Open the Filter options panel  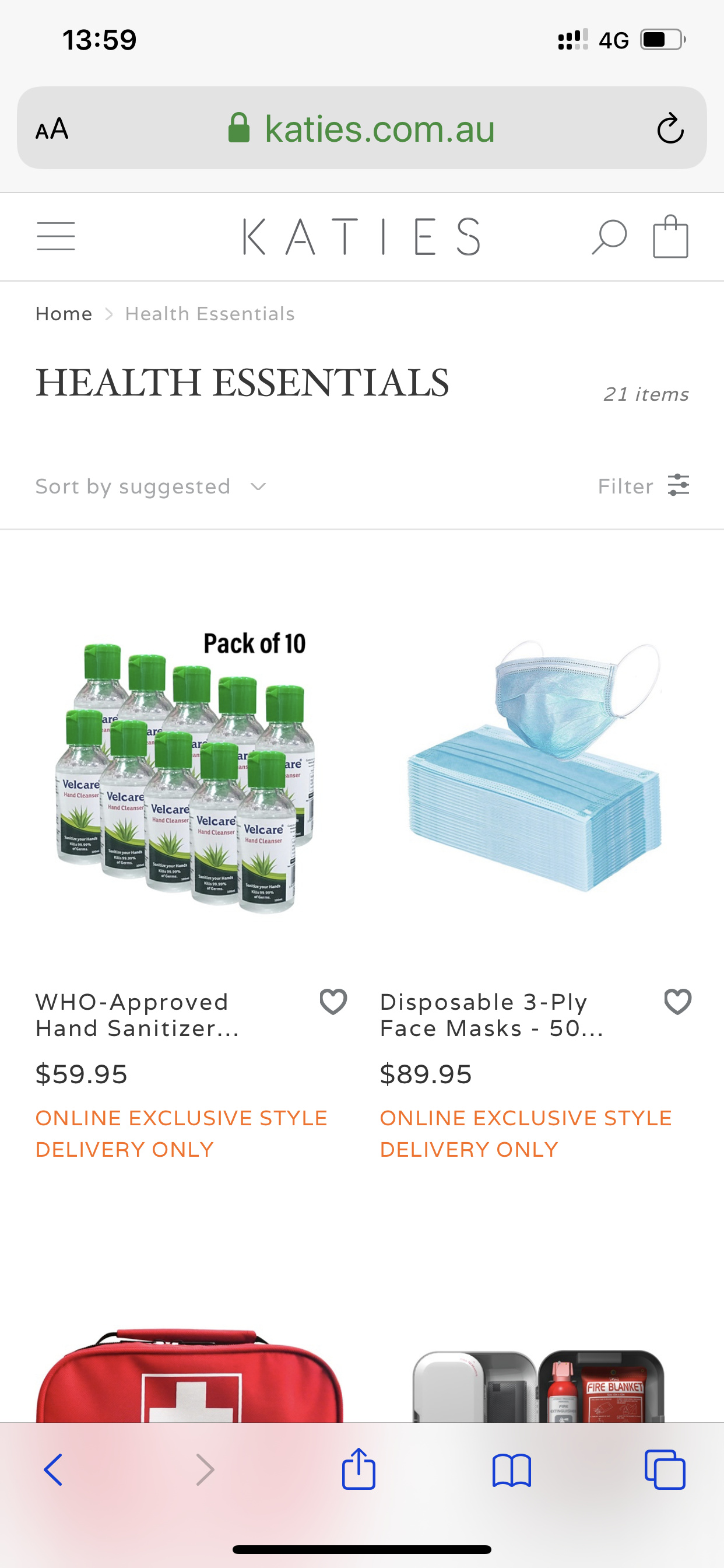pyautogui.click(x=644, y=486)
